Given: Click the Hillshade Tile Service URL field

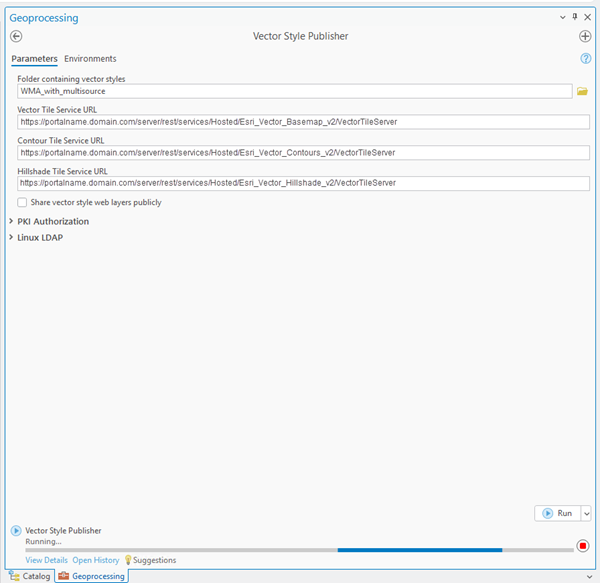Looking at the screenshot, I should pyautogui.click(x=303, y=183).
